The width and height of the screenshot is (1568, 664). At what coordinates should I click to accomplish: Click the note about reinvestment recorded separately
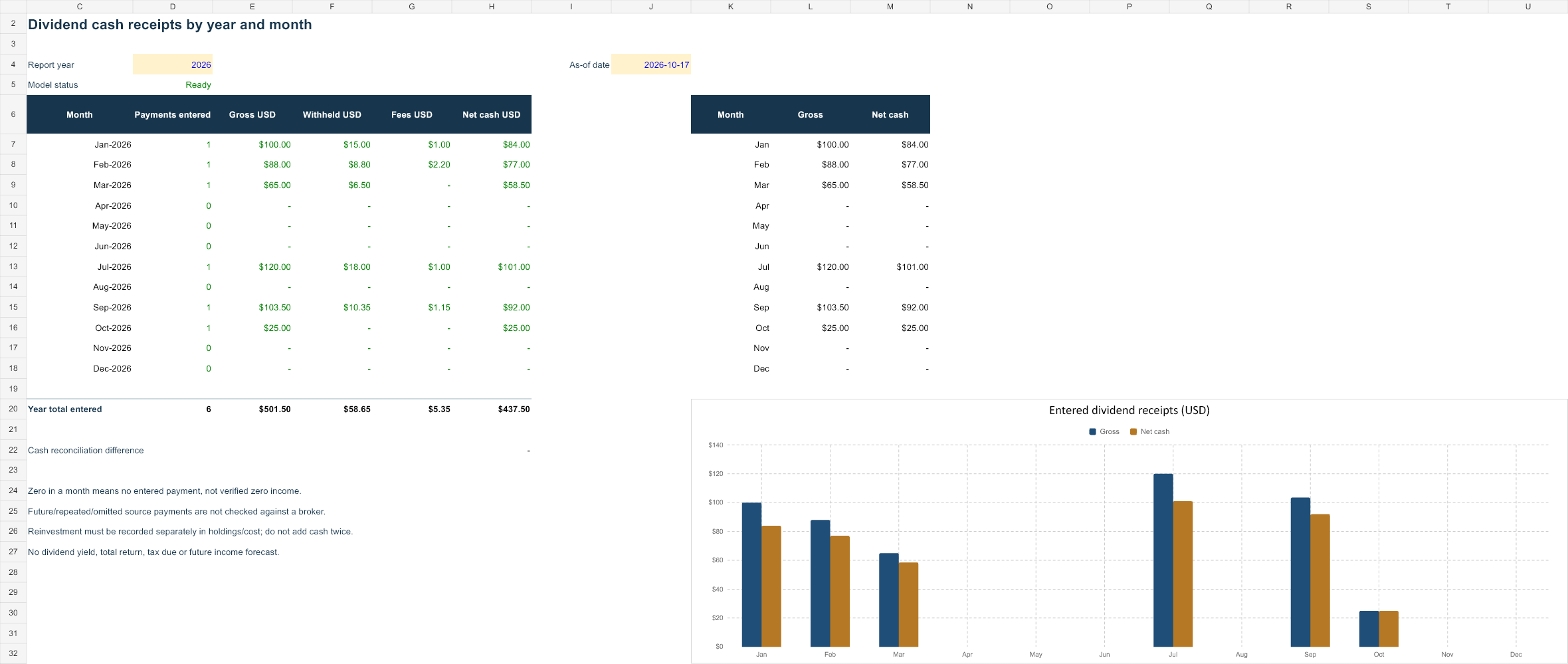190,532
